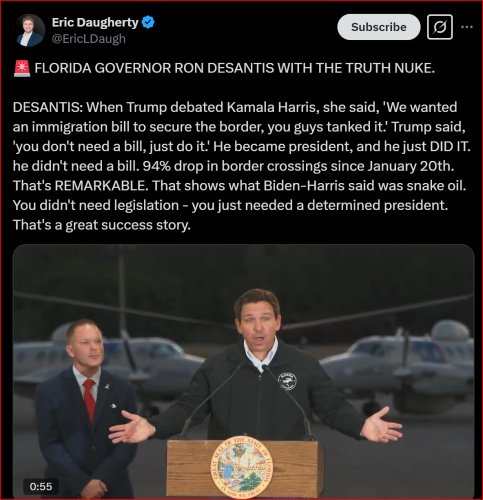The image size is (483, 500).
Task: Click the red siren emoji
Action: [x=22, y=69]
